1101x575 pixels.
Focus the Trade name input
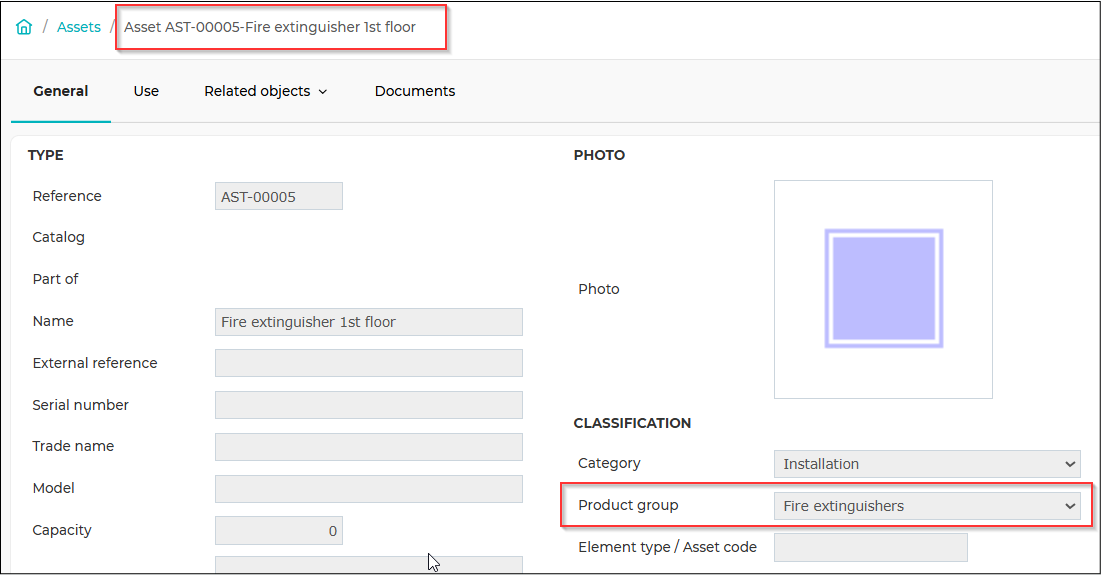[369, 447]
